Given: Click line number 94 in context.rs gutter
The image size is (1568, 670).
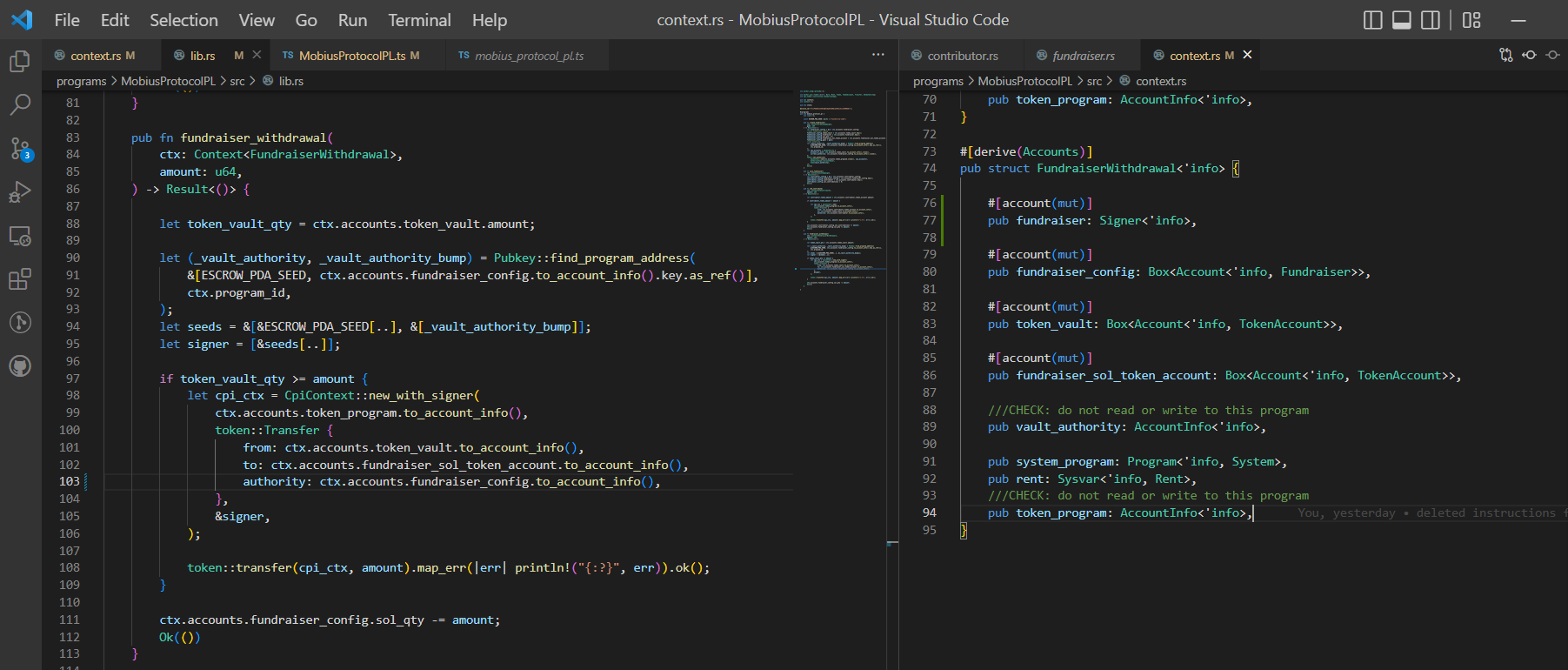Looking at the screenshot, I should (930, 513).
